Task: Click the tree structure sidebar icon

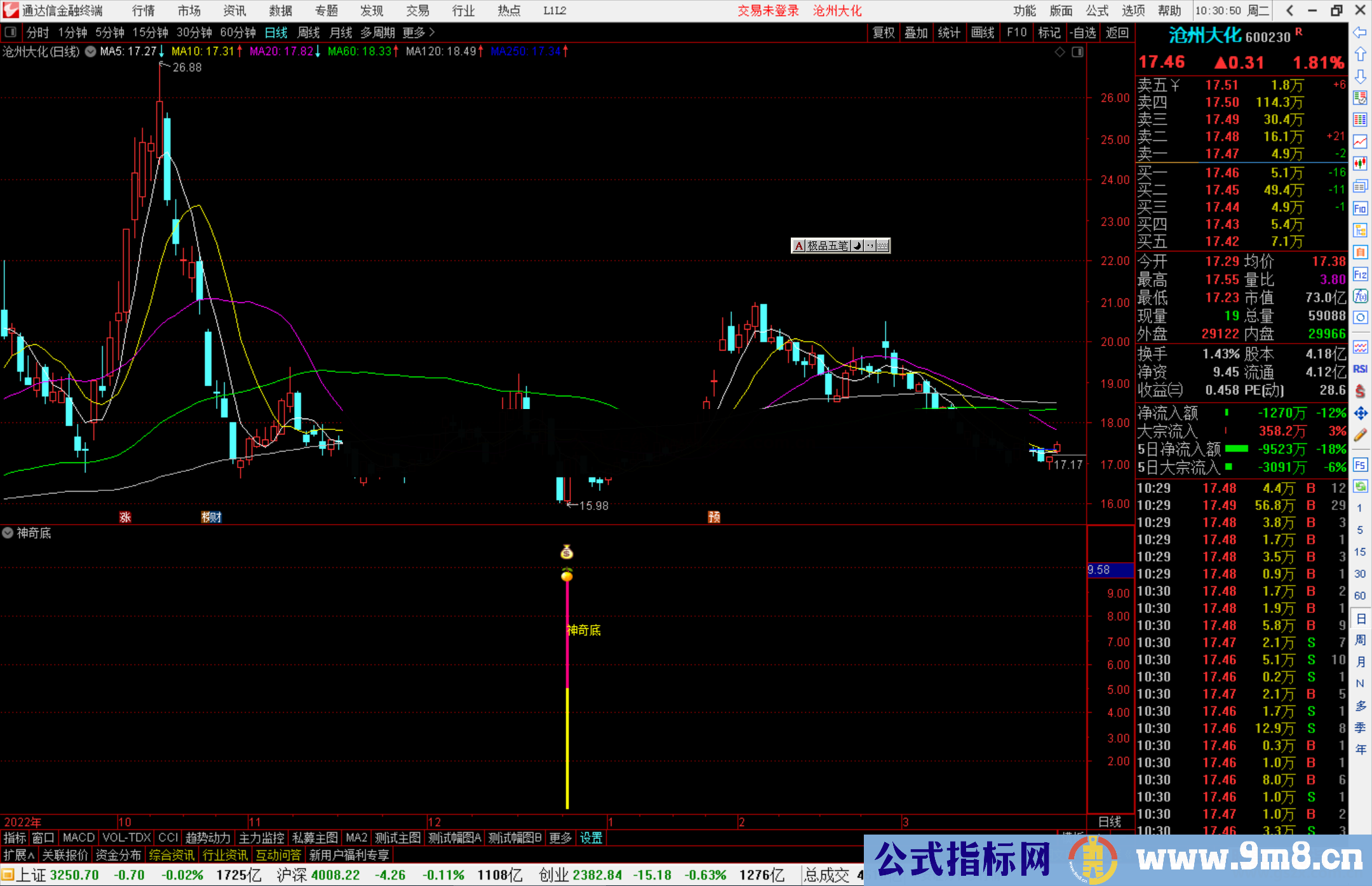Action: [x=1360, y=230]
